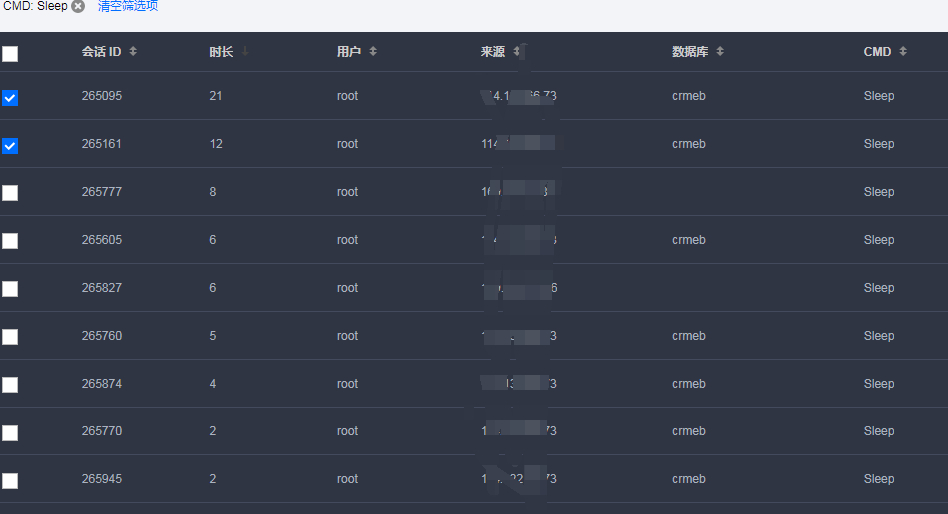948x514 pixels.
Task: Select session ID 265770 cell
Action: [x=102, y=431]
